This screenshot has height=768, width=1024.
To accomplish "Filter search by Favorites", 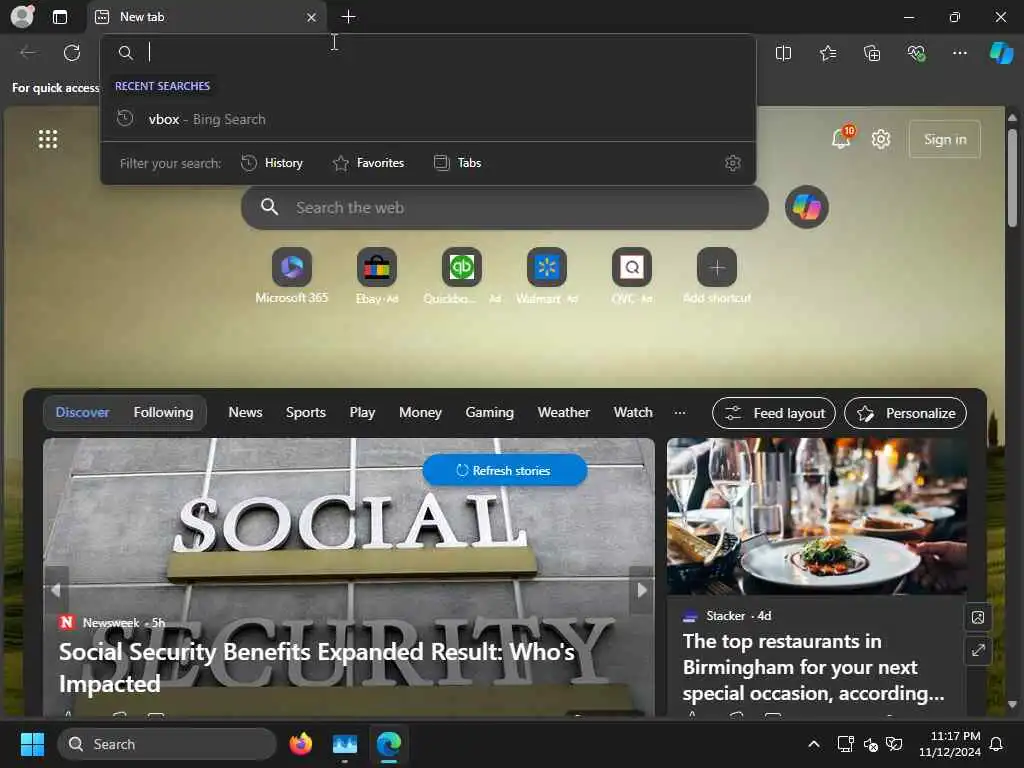I will tap(368, 163).
